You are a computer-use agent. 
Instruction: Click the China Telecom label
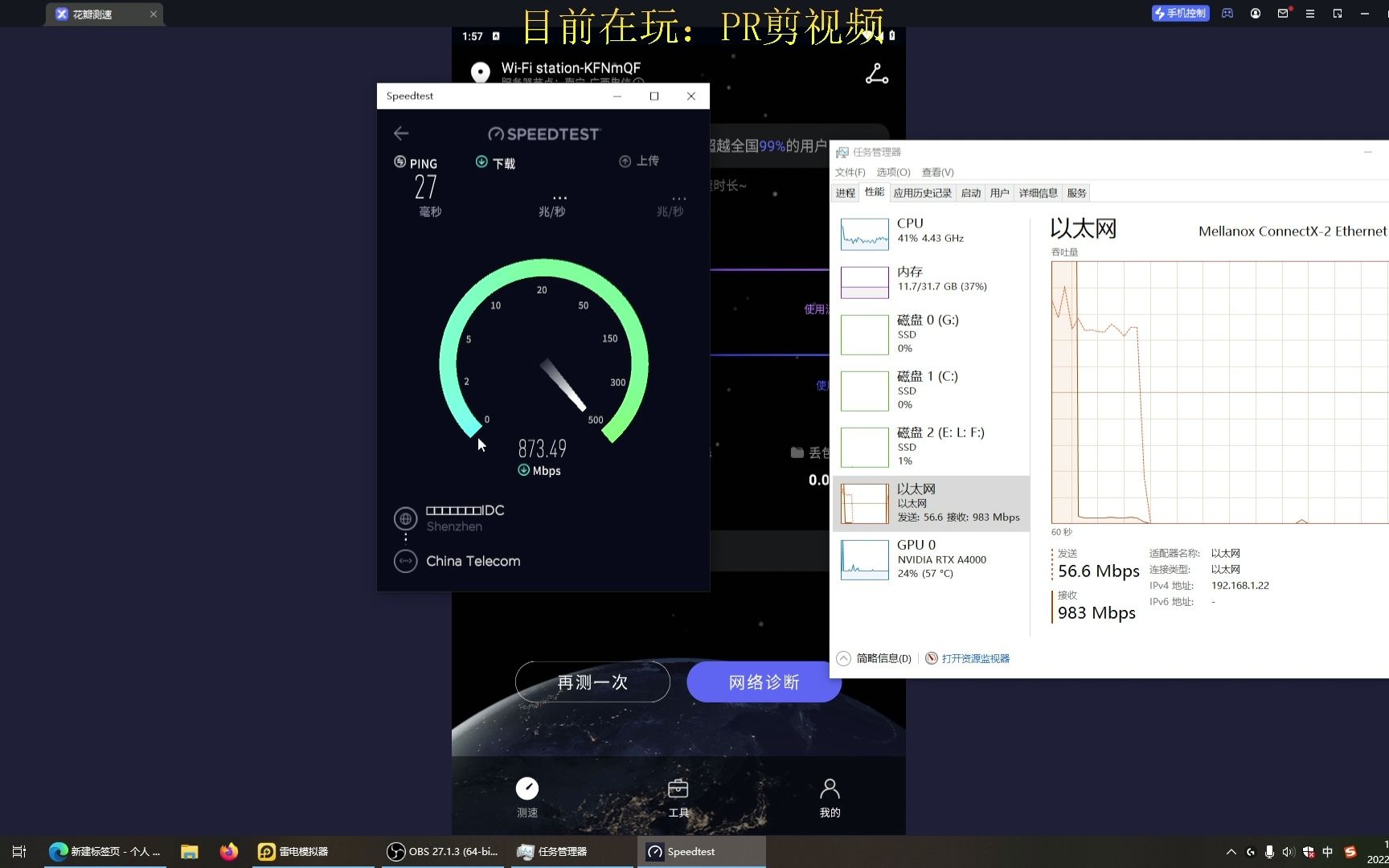coord(473,561)
